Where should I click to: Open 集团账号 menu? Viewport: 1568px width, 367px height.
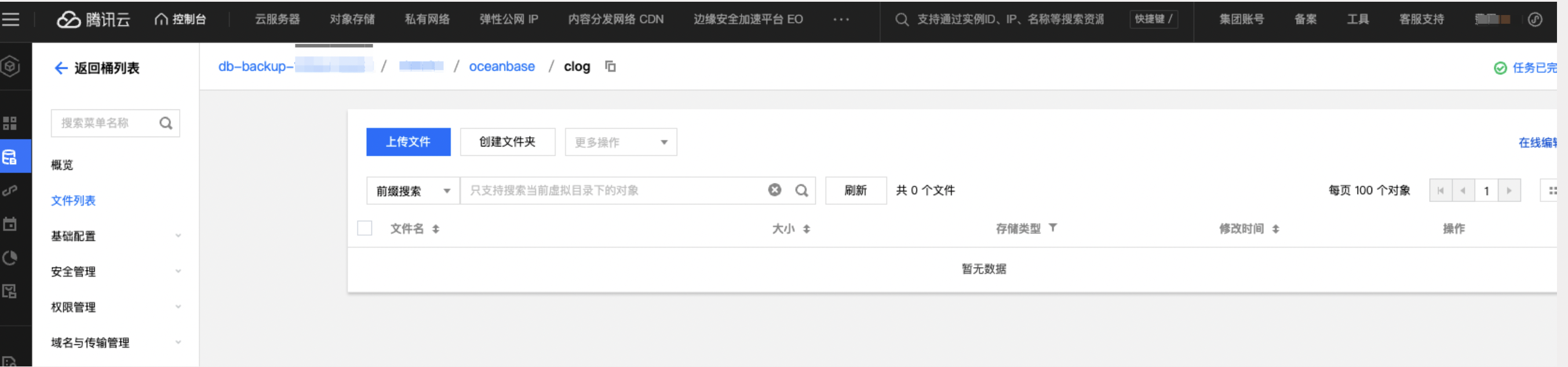[x=1242, y=20]
